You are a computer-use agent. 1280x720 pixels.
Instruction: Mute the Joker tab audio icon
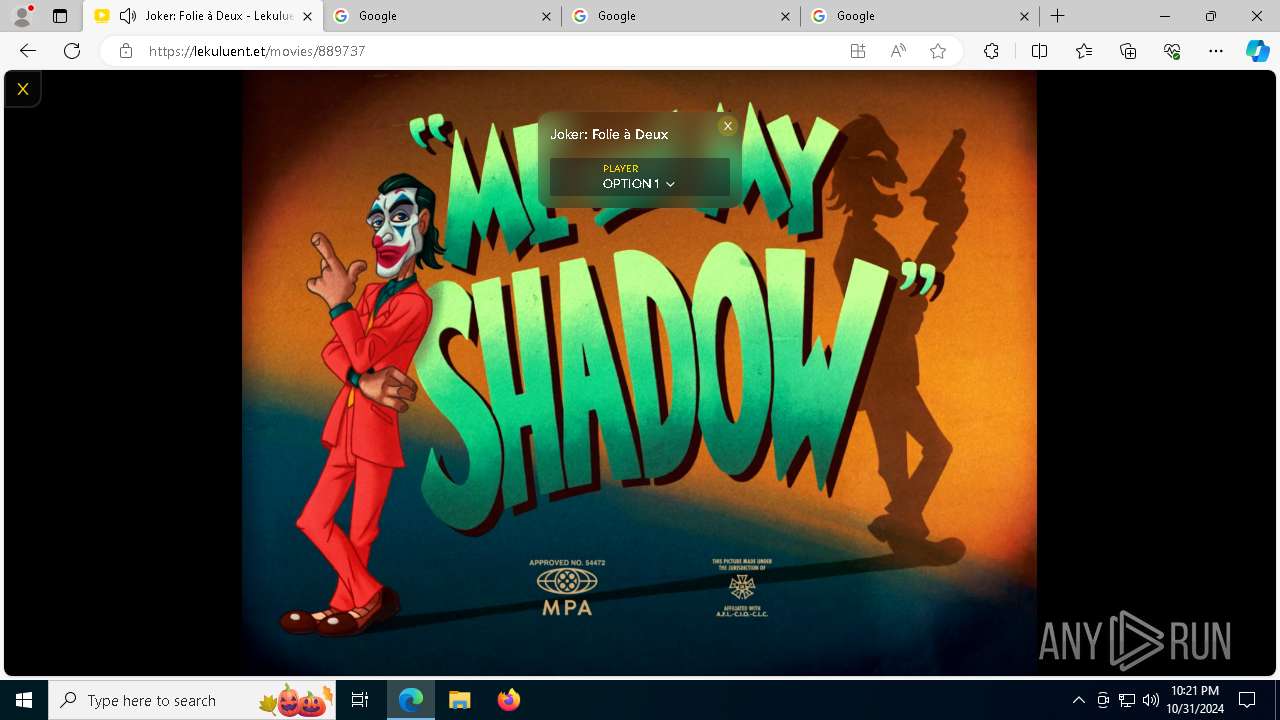128,16
